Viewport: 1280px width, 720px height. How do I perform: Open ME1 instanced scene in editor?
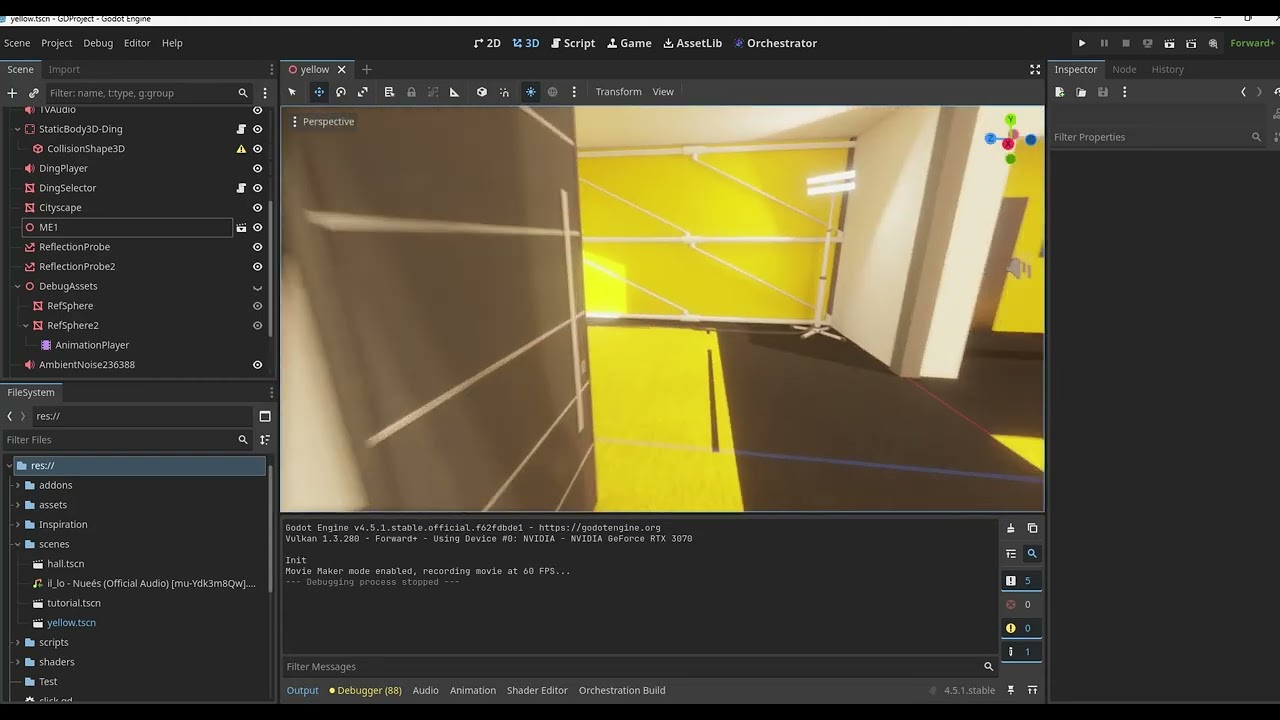(241, 228)
